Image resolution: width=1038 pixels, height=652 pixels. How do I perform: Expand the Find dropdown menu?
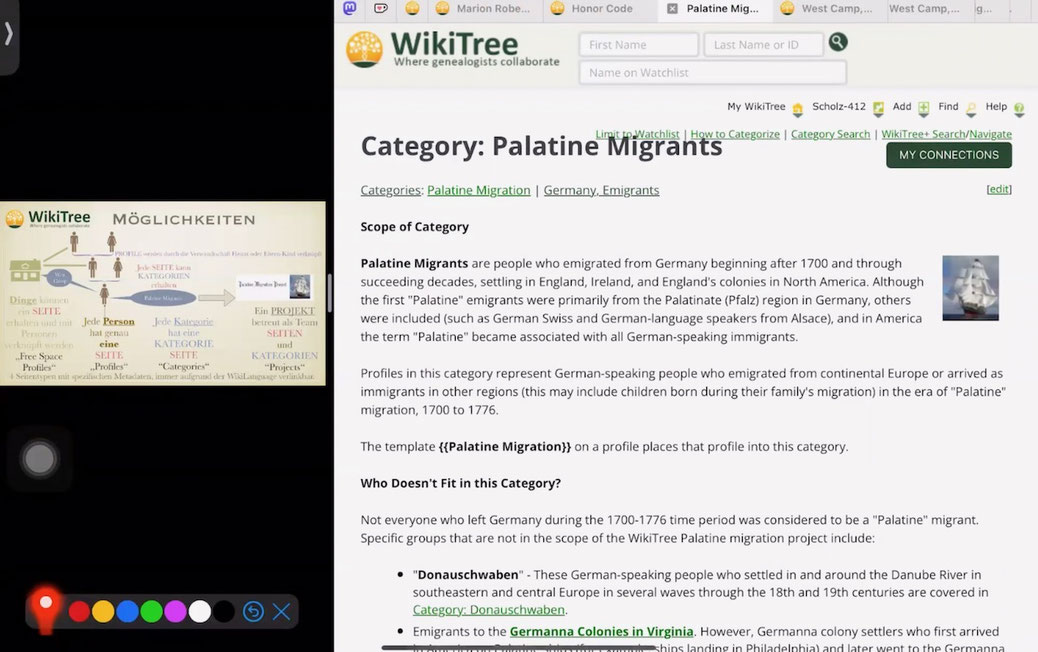pyautogui.click(x=956, y=107)
